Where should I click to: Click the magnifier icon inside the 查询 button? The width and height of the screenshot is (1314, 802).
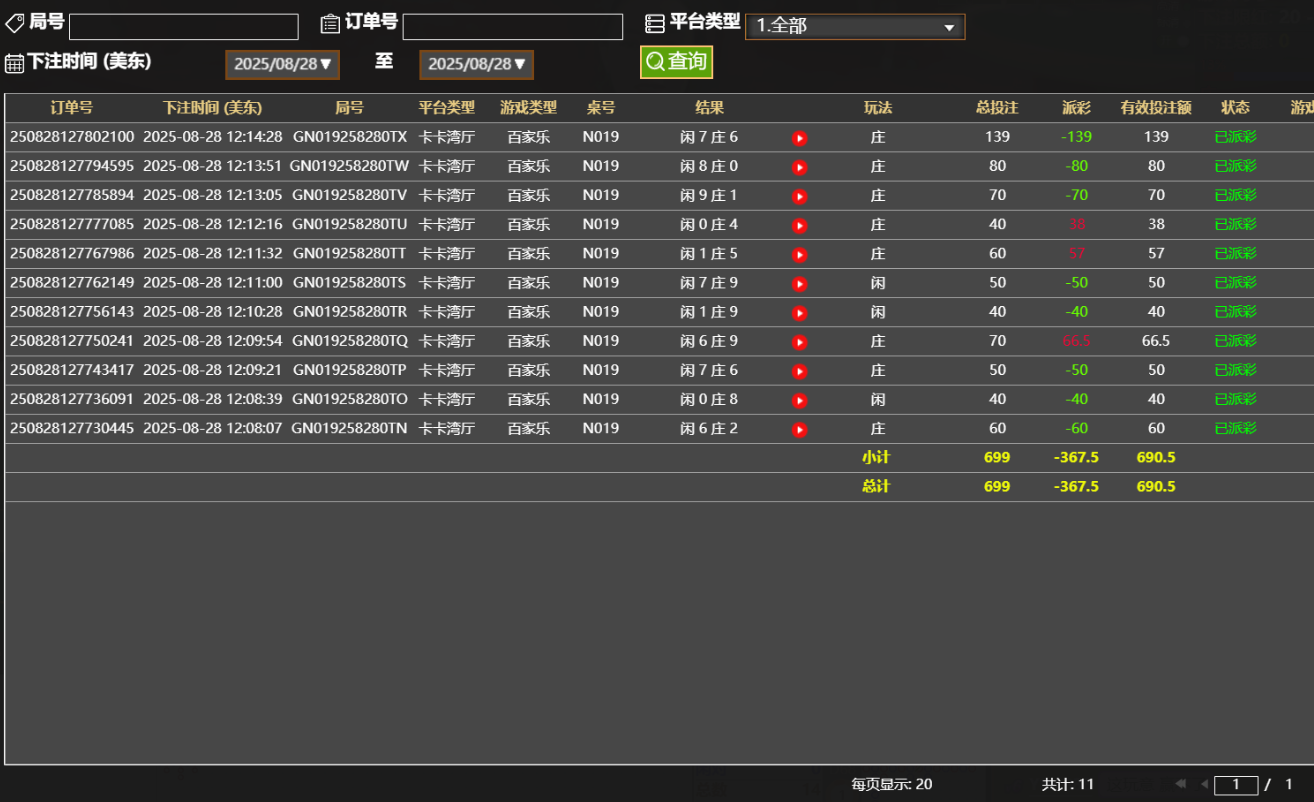(x=655, y=61)
